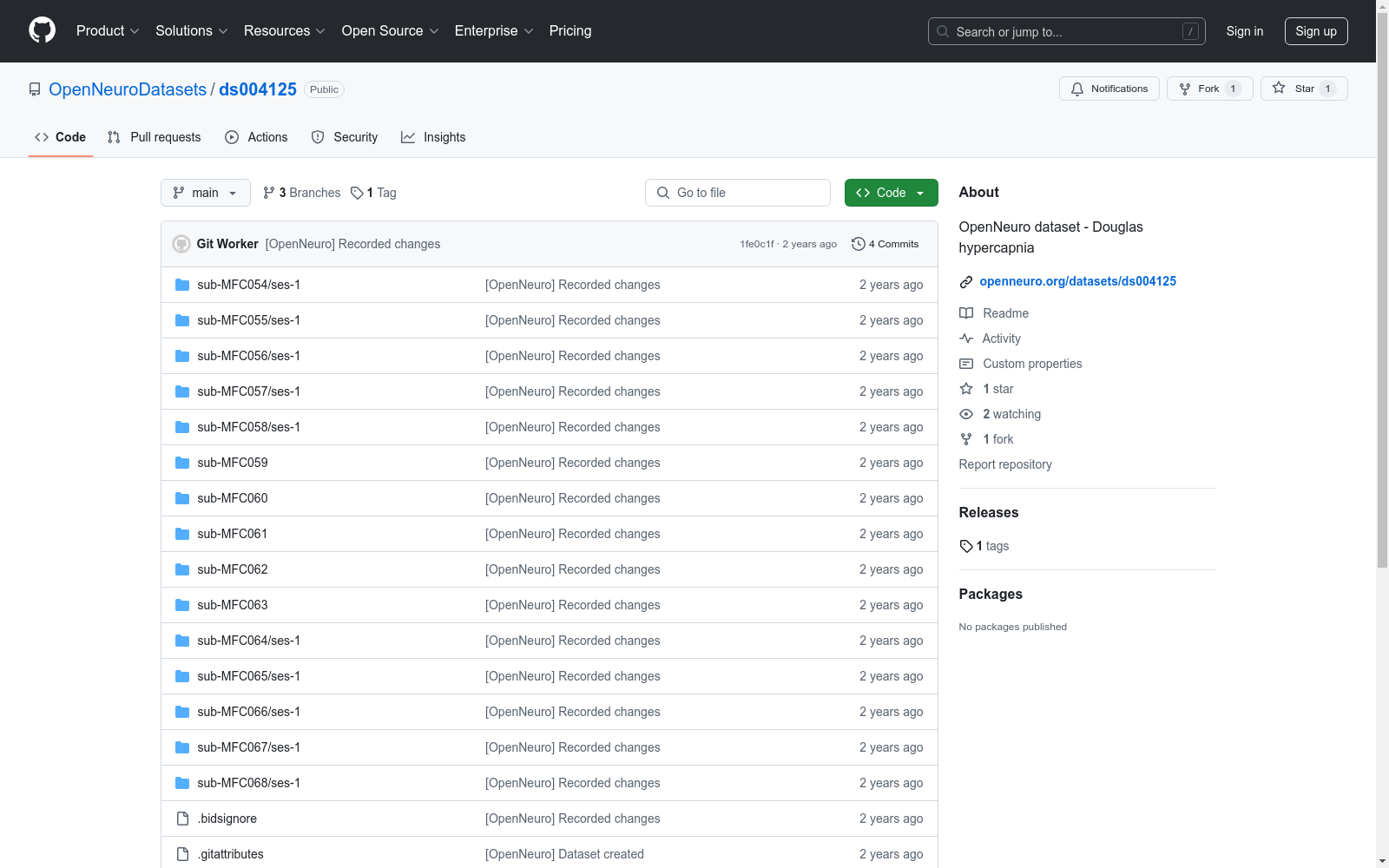Click the Notifications bell icon

tap(1077, 89)
